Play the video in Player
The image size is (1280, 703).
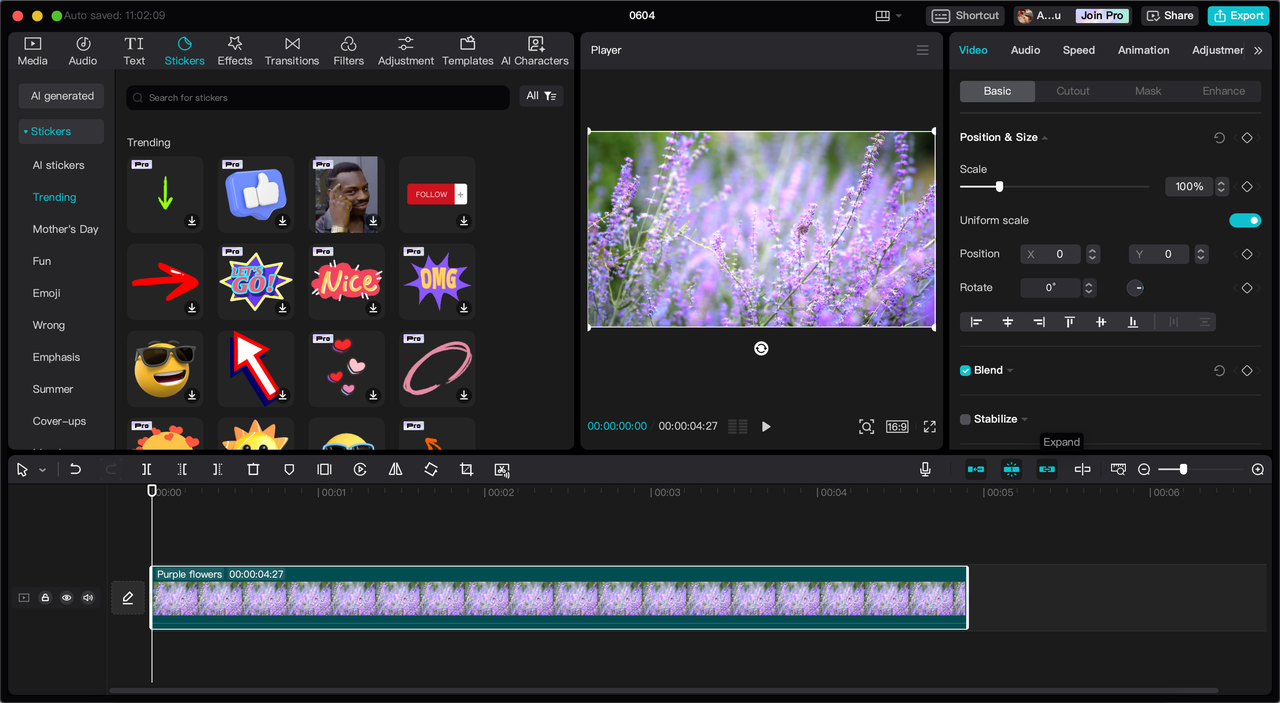[766, 426]
